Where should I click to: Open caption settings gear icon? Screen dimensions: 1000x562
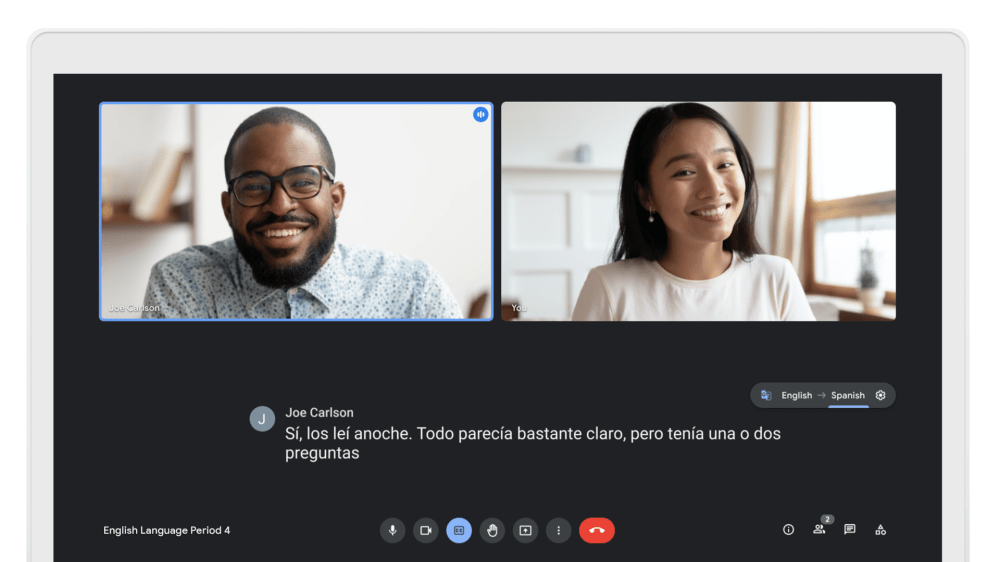pos(880,395)
